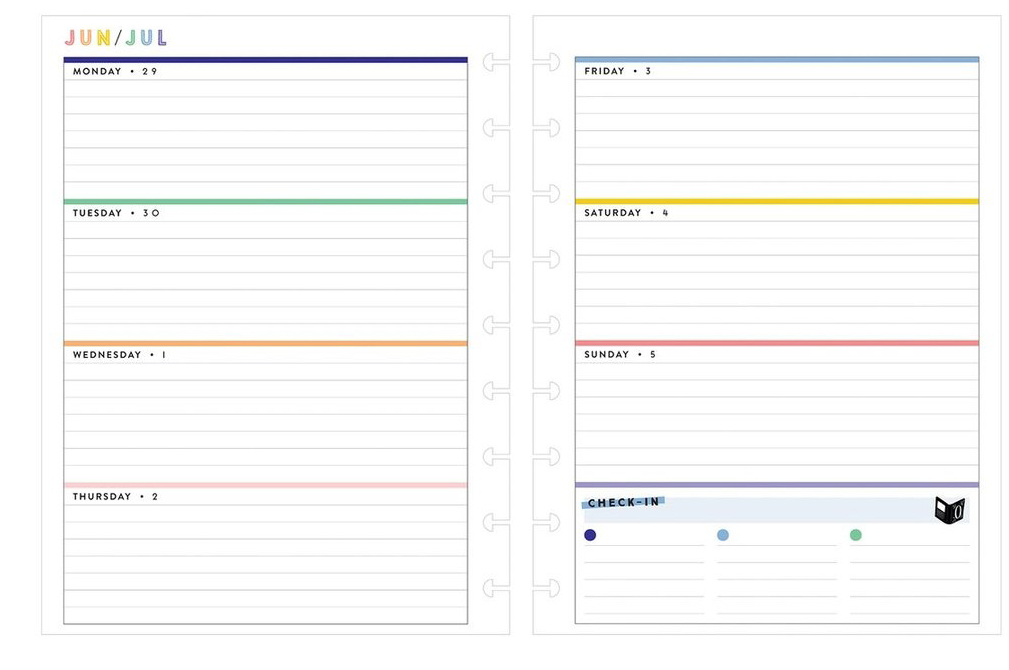Click the green dot in Check-In
The image size is (1009, 670).
point(856,535)
